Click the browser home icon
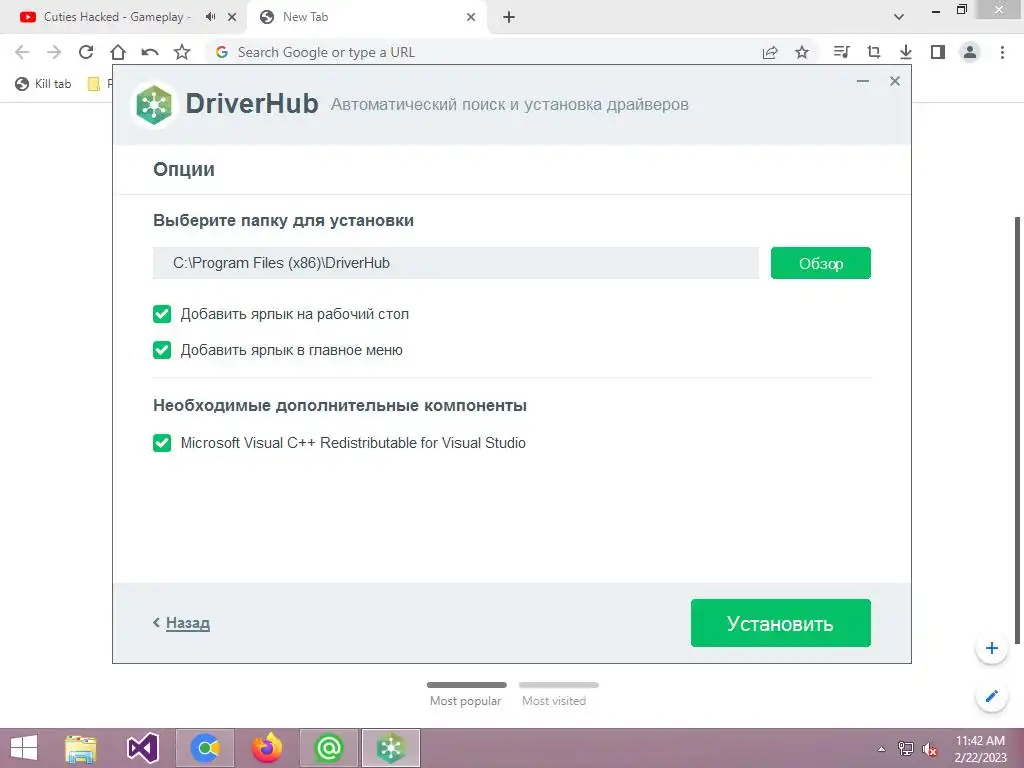1024x768 pixels. (x=118, y=52)
